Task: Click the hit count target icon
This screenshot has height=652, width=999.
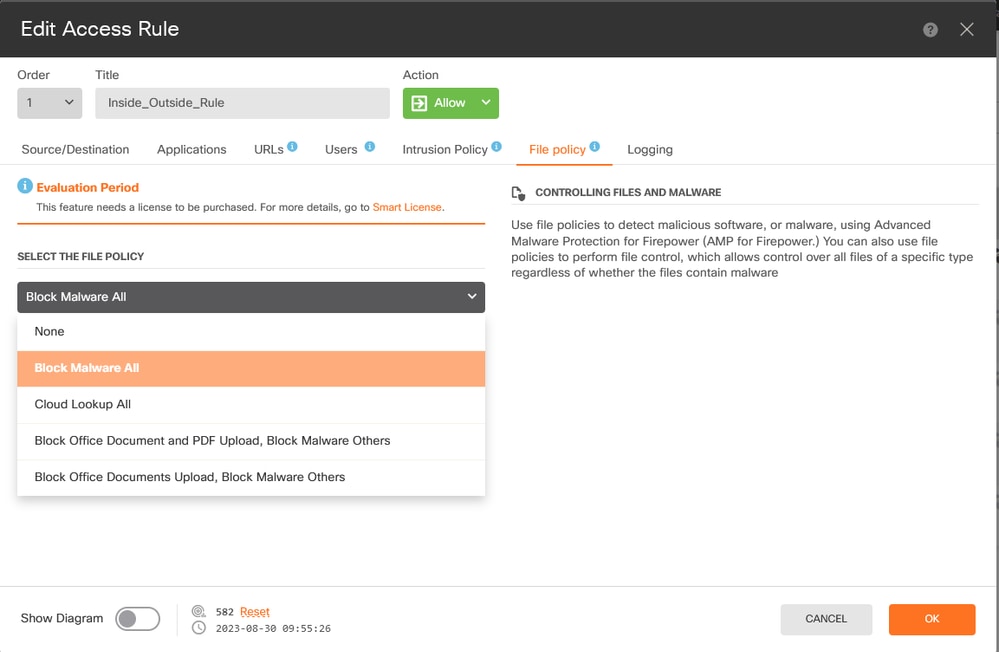Action: pos(199,611)
